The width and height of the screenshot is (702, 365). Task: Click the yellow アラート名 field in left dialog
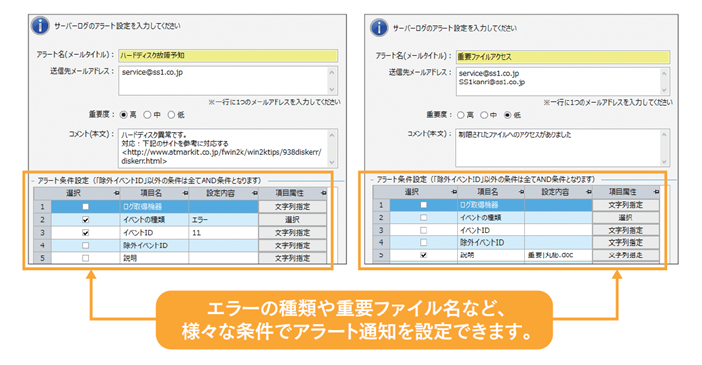pos(228,56)
